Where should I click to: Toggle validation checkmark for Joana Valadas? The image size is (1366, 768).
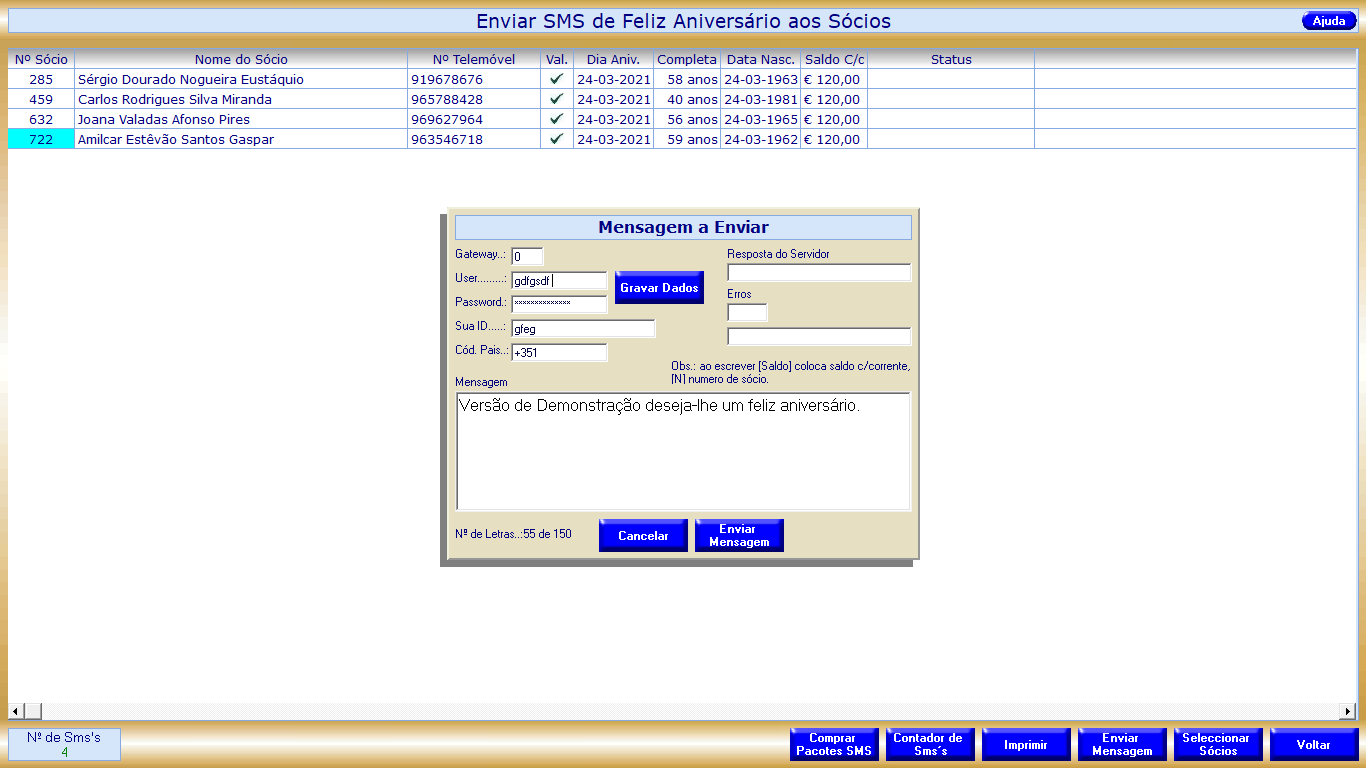(557, 119)
